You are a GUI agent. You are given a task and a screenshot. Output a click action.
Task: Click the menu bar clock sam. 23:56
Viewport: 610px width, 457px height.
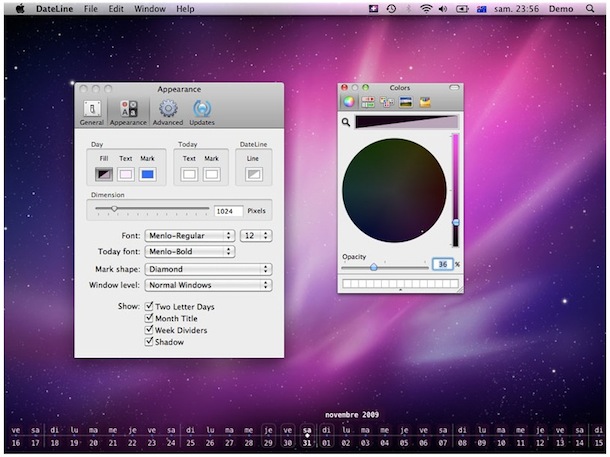(516, 9)
